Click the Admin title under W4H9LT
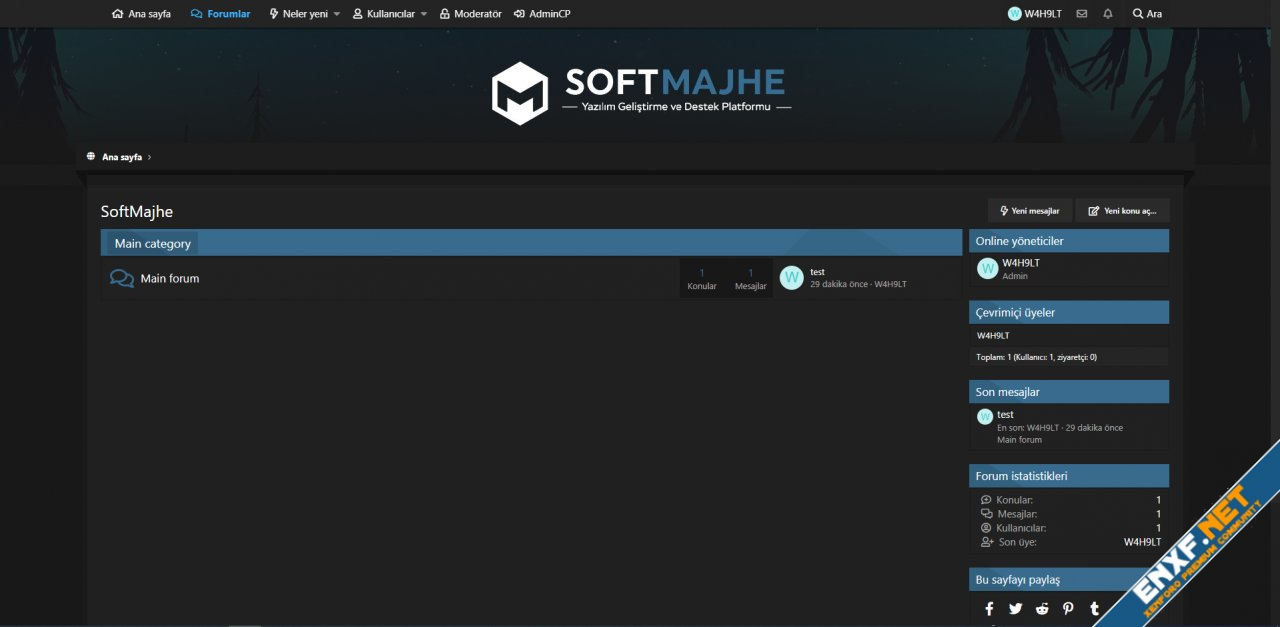This screenshot has width=1280, height=627. [1015, 276]
